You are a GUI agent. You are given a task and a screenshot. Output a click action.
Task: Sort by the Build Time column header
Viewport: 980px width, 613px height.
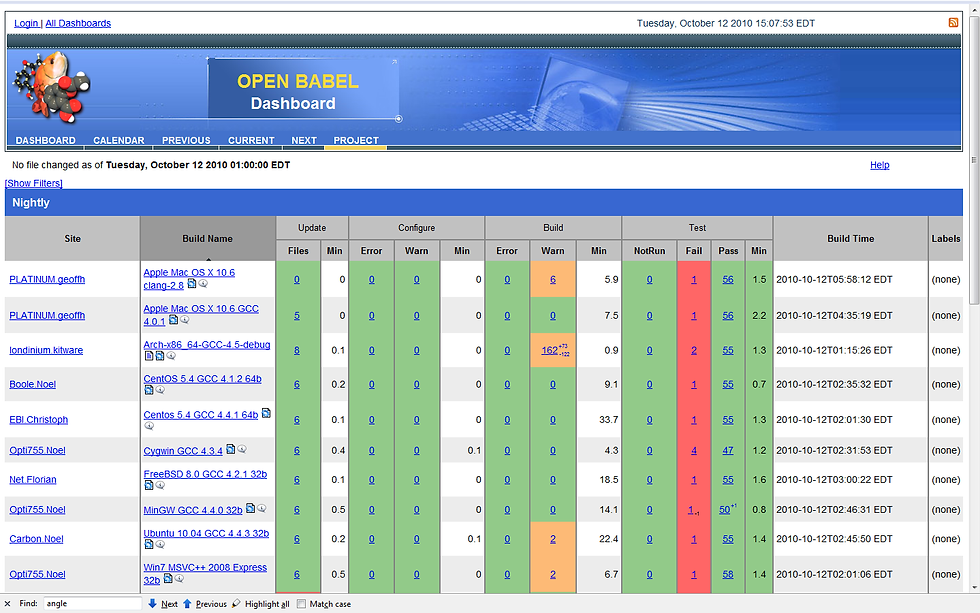pos(851,239)
